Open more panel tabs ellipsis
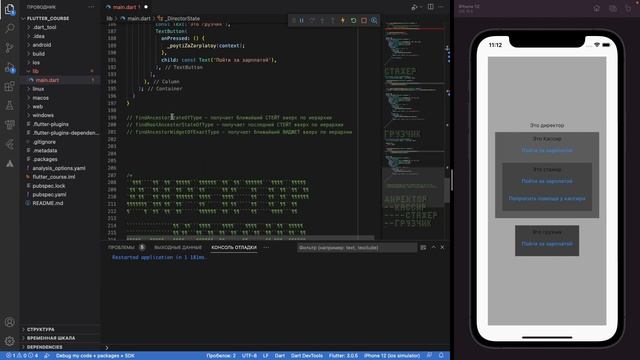 click(x=266, y=247)
